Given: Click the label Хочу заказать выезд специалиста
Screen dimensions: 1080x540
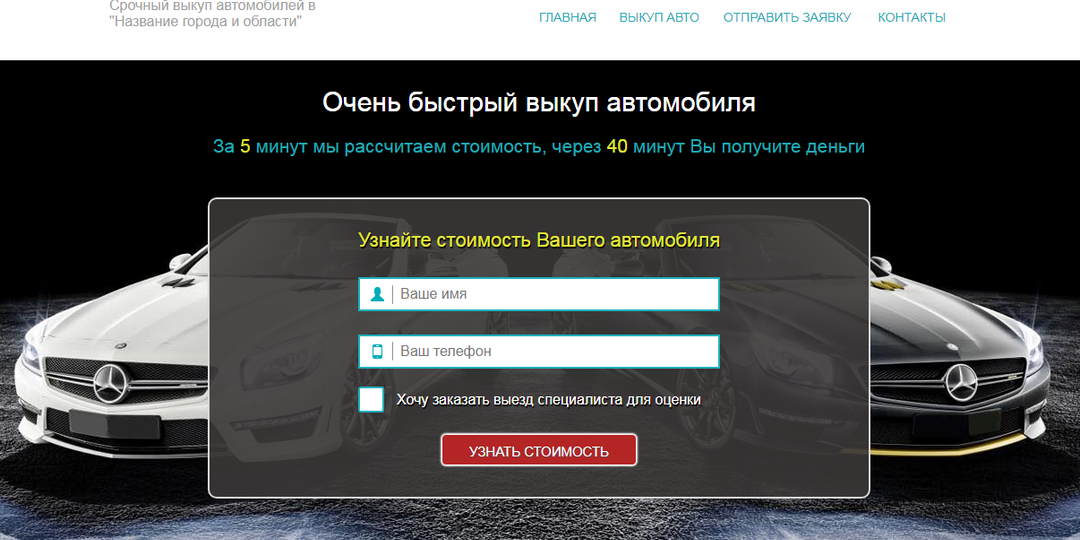Looking at the screenshot, I should pos(548,400).
